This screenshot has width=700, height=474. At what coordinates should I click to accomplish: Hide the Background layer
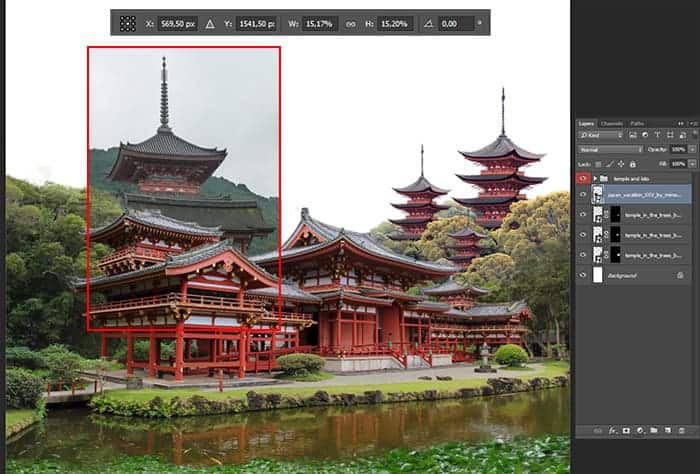click(x=583, y=274)
